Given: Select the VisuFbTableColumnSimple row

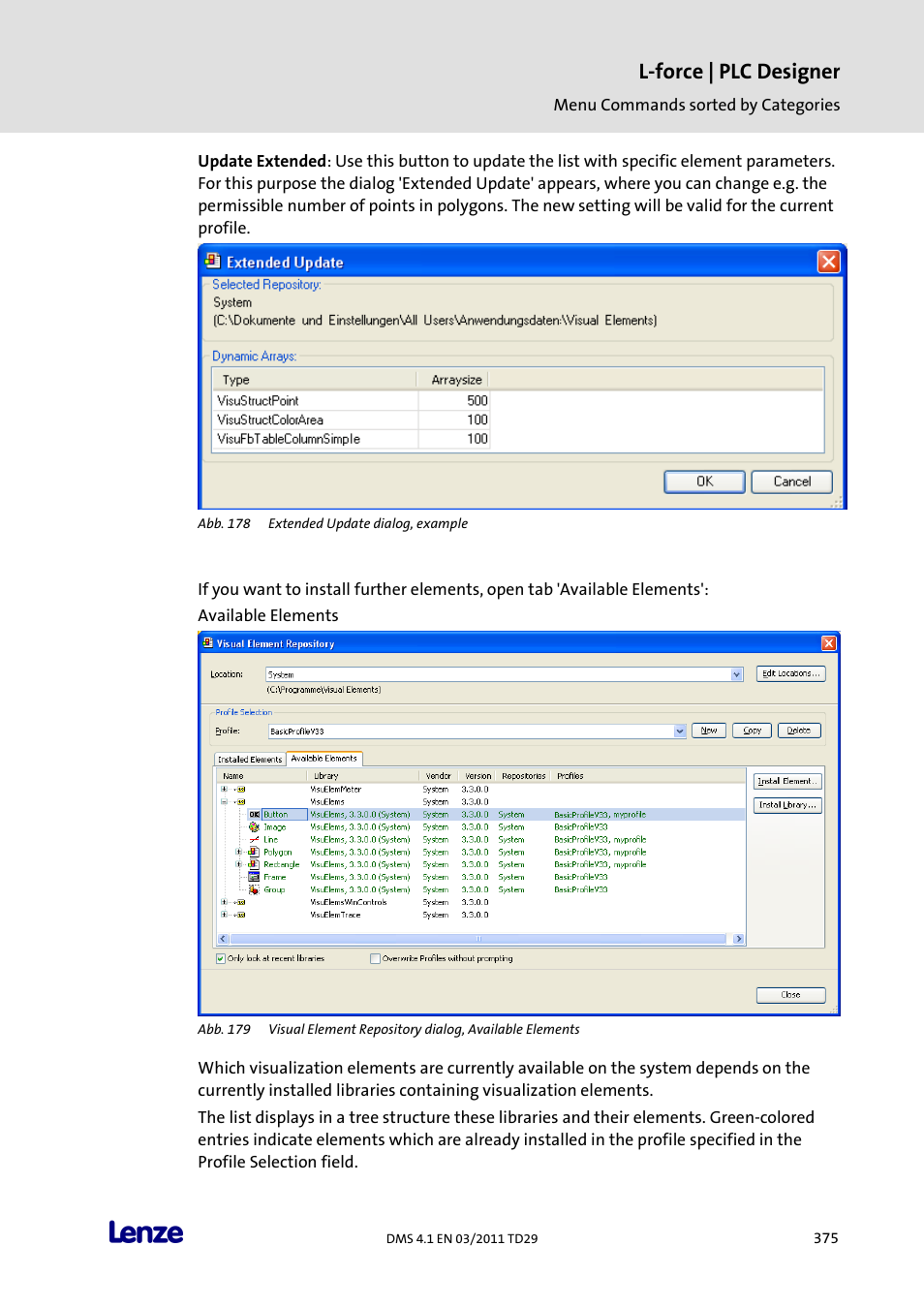Looking at the screenshot, I should point(351,439).
